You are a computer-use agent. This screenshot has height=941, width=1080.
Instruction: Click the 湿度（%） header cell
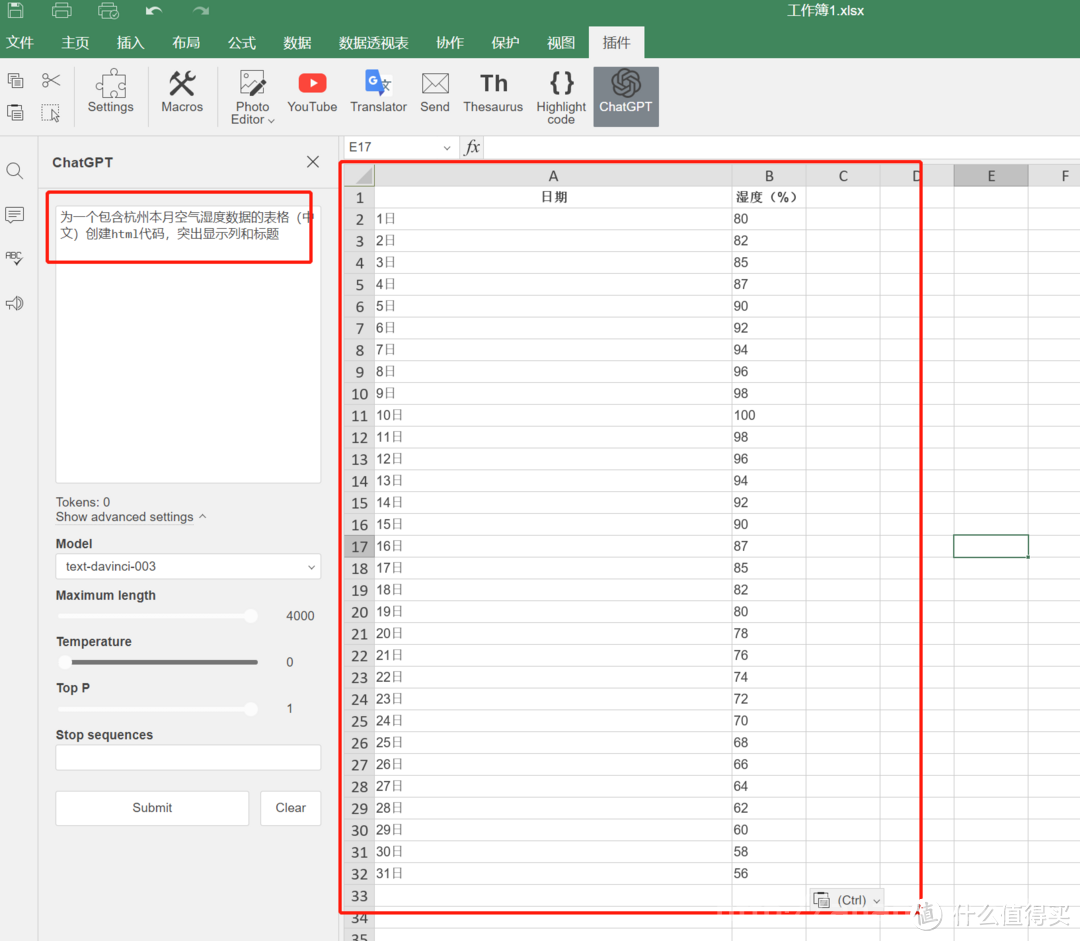coord(769,197)
